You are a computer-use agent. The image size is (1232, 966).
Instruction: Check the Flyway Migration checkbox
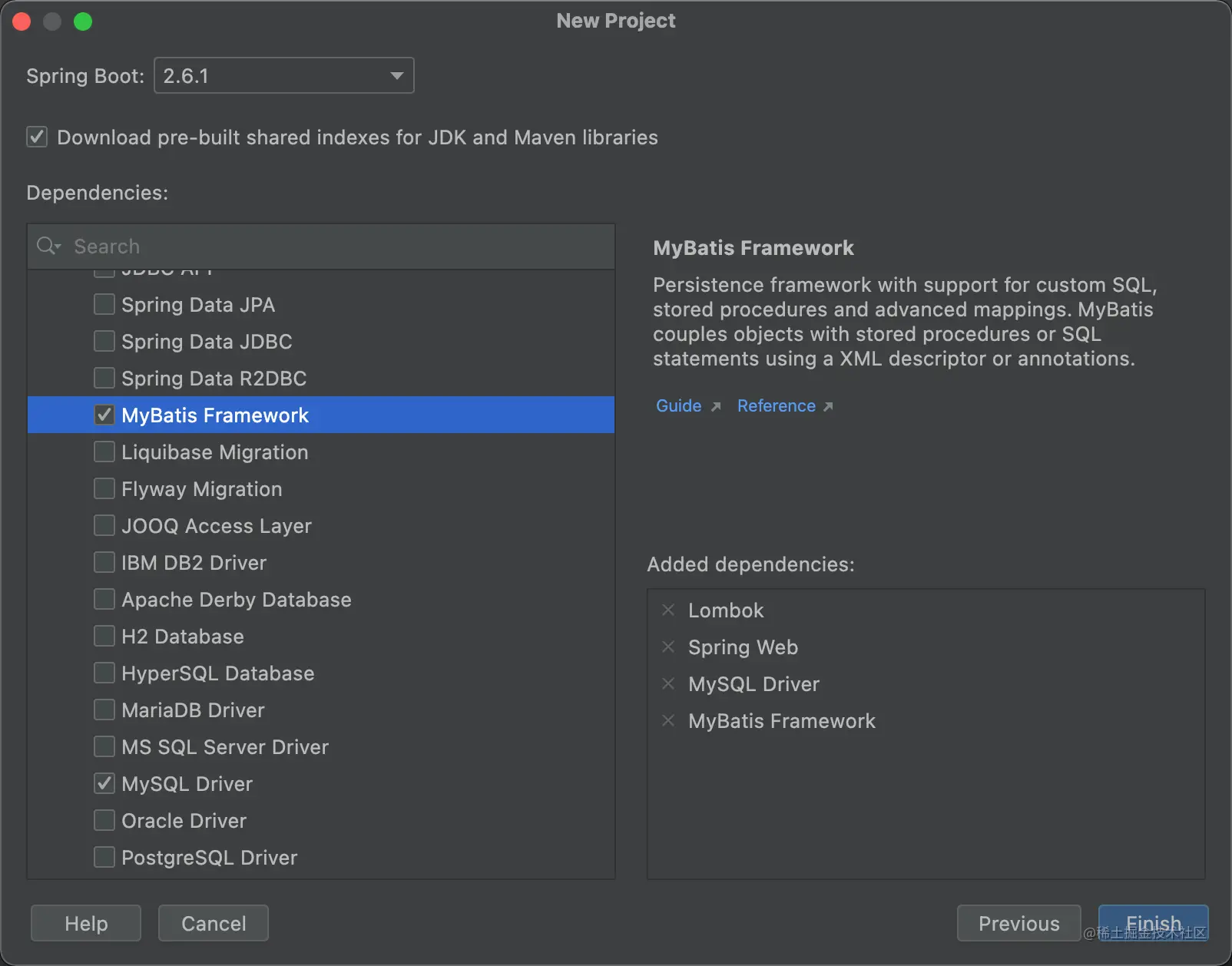[104, 488]
